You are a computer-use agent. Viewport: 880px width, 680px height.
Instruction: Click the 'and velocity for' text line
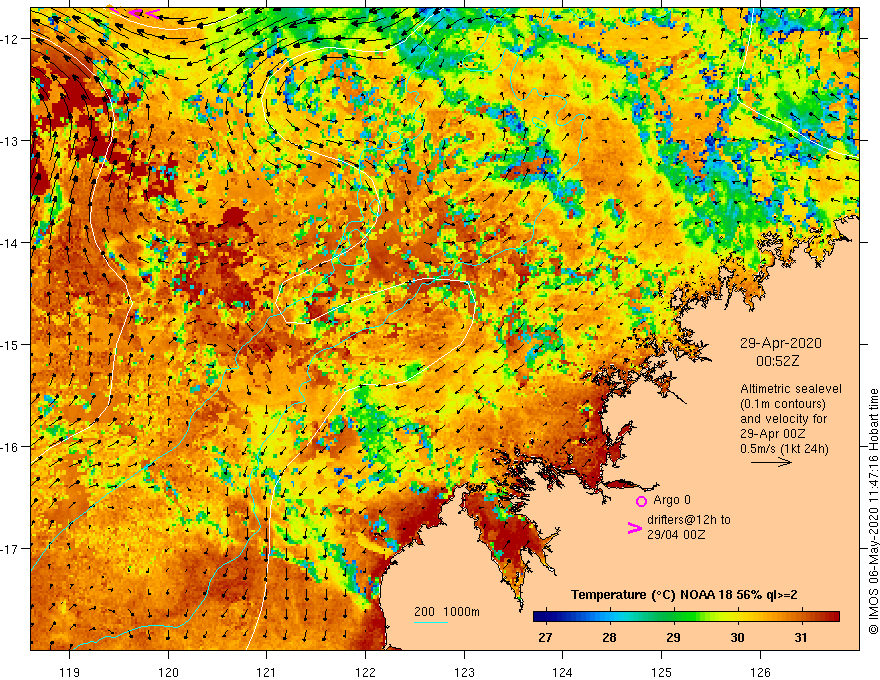point(783,419)
